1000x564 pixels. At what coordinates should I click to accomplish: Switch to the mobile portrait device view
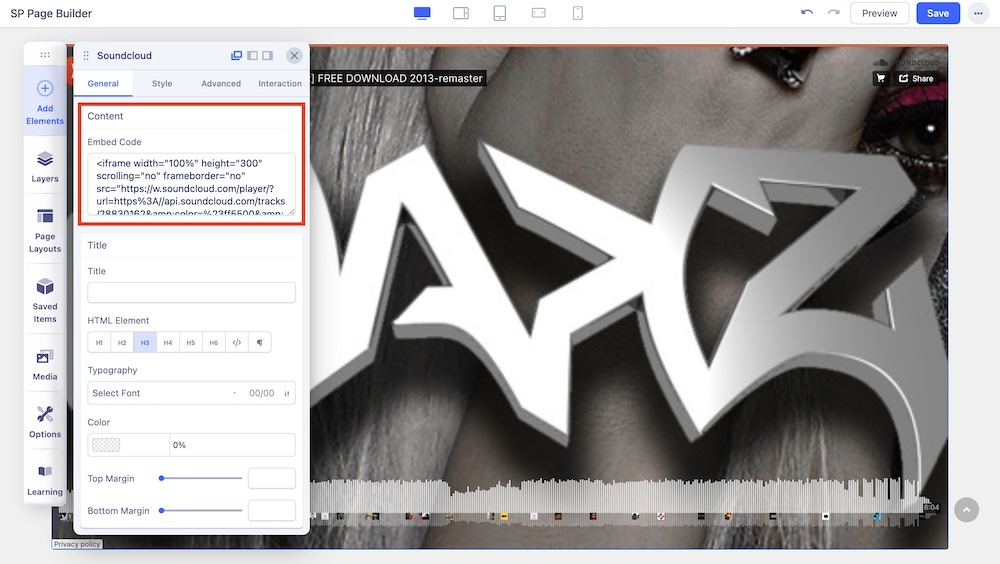(x=578, y=13)
